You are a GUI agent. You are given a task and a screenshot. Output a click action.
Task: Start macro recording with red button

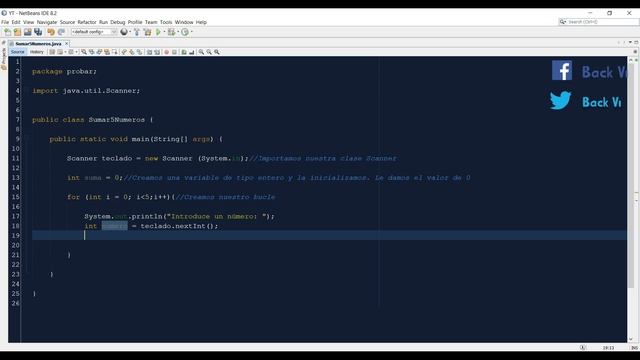coord(167,52)
